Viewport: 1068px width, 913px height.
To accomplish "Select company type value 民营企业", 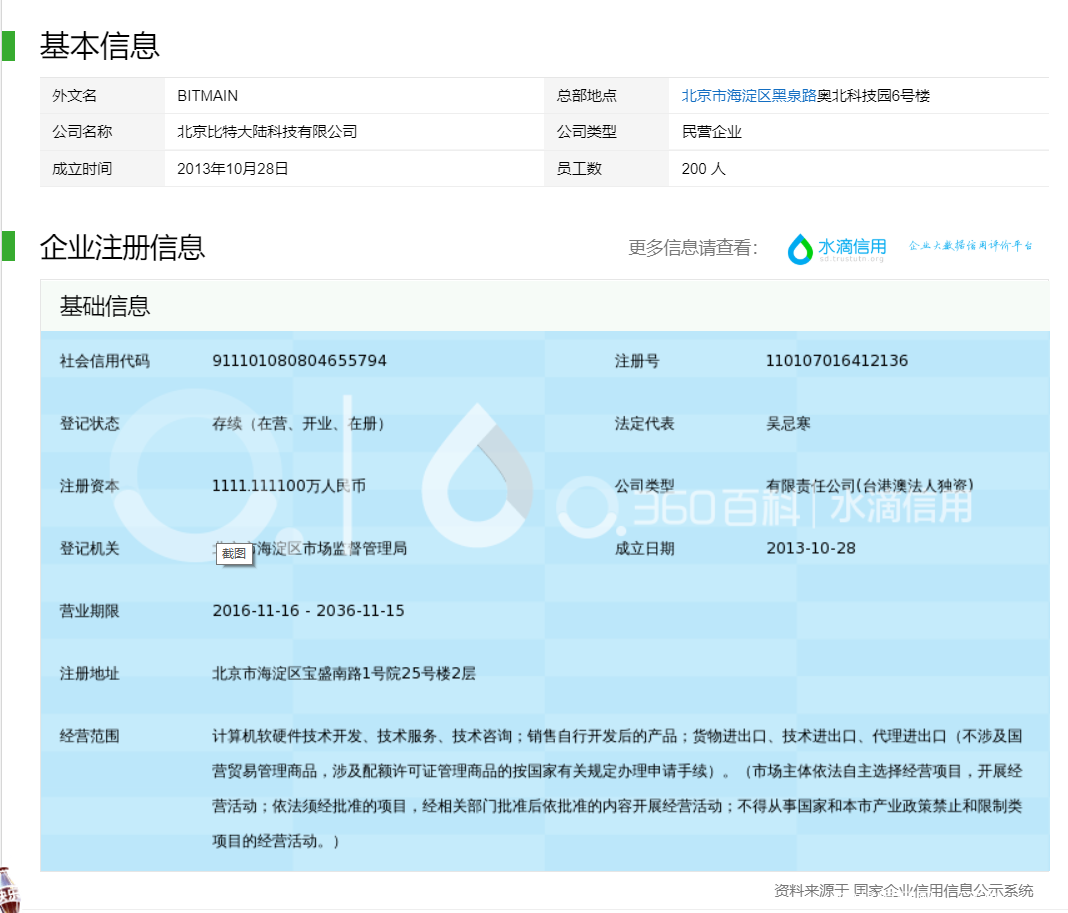I will coord(712,132).
